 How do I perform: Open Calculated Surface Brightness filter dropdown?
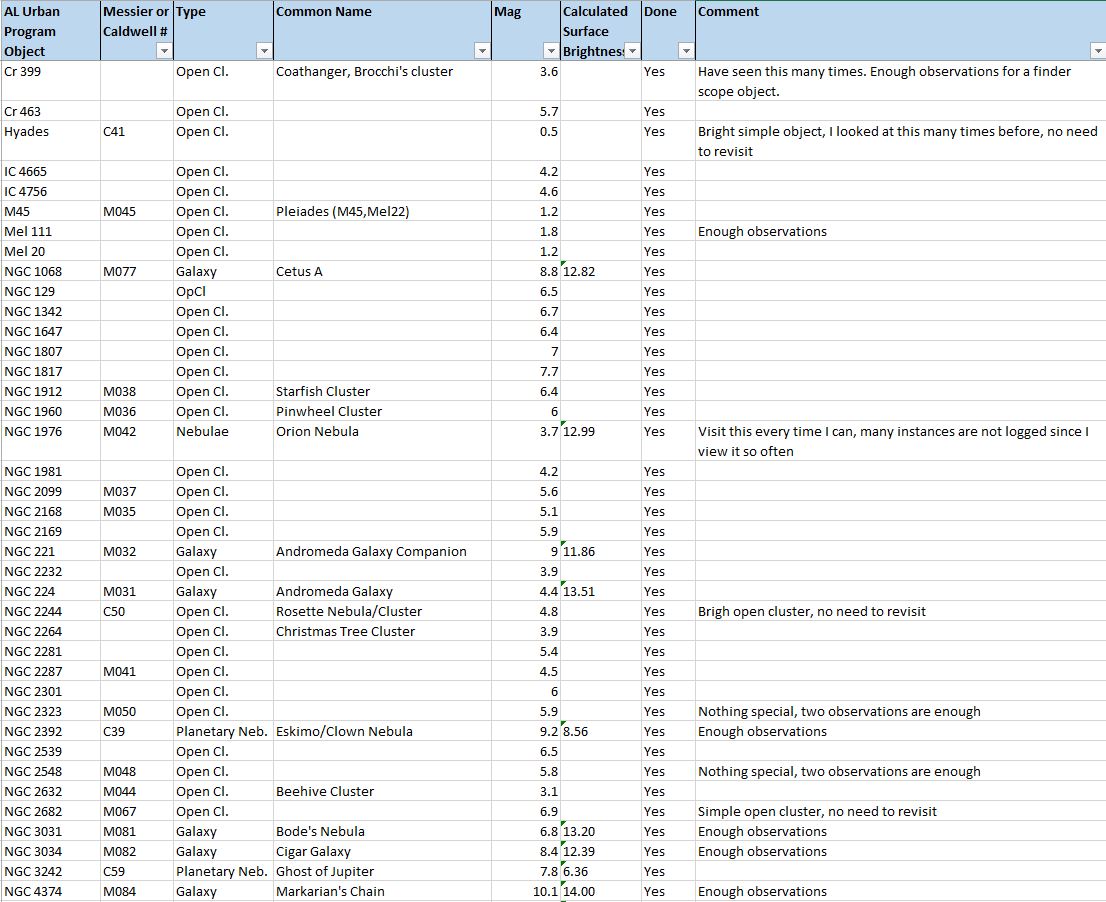[631, 51]
